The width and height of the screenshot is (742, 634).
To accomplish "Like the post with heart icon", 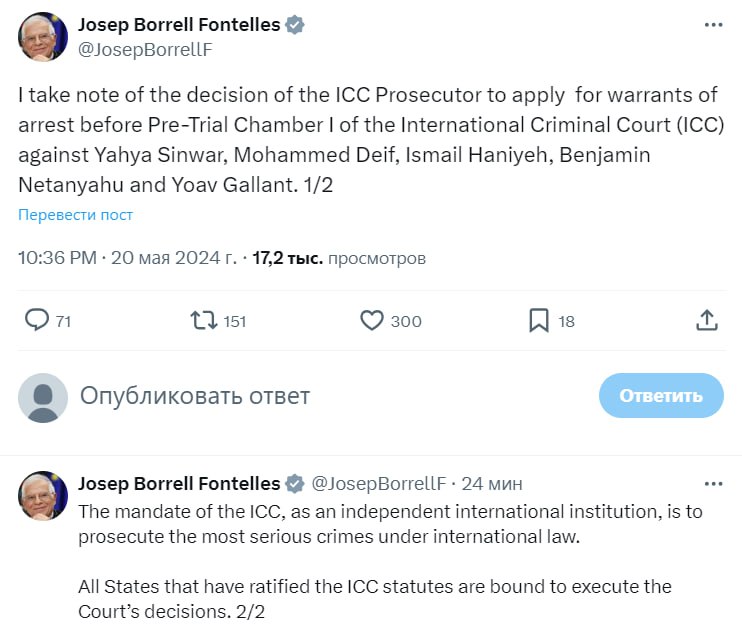I will tap(372, 320).
